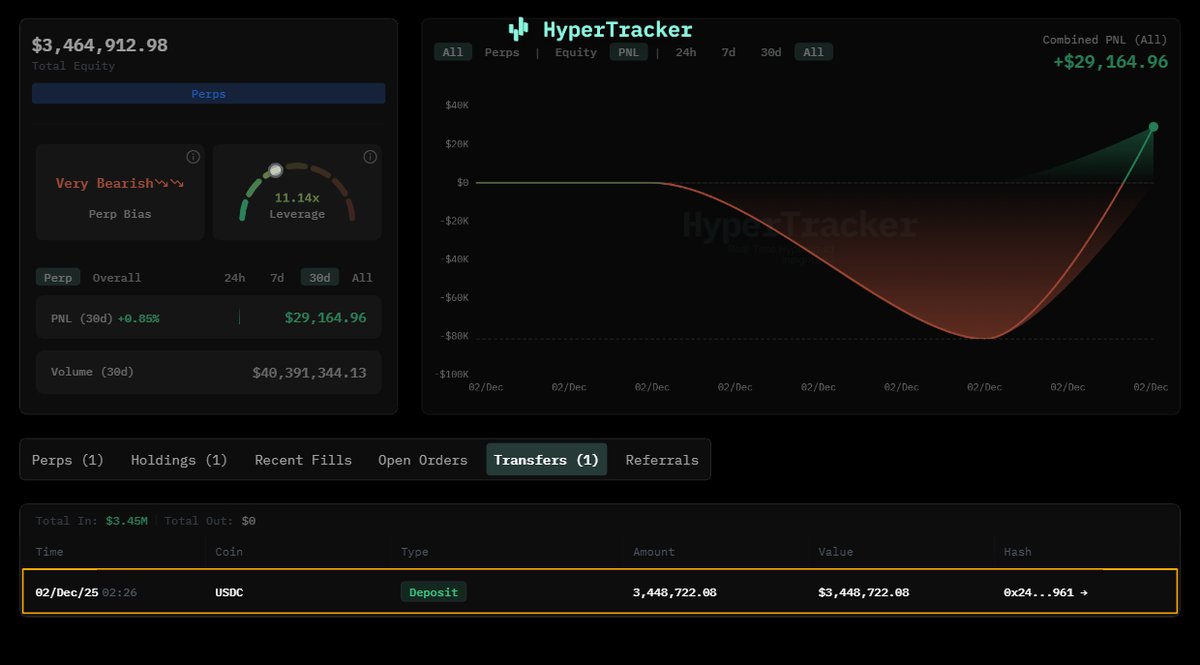
Task: Click the green PNL endpoint dot on chart
Action: pyautogui.click(x=1153, y=127)
